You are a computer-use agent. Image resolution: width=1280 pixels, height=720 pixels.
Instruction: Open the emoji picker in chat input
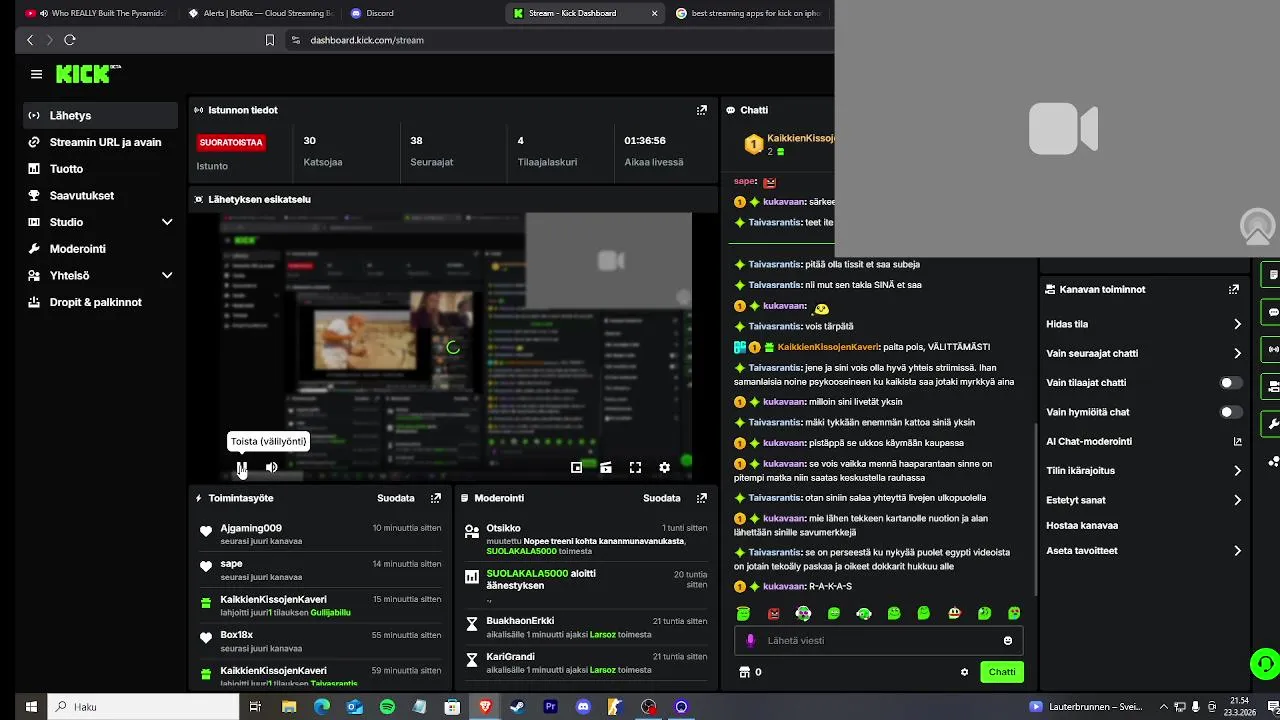pos(1008,640)
